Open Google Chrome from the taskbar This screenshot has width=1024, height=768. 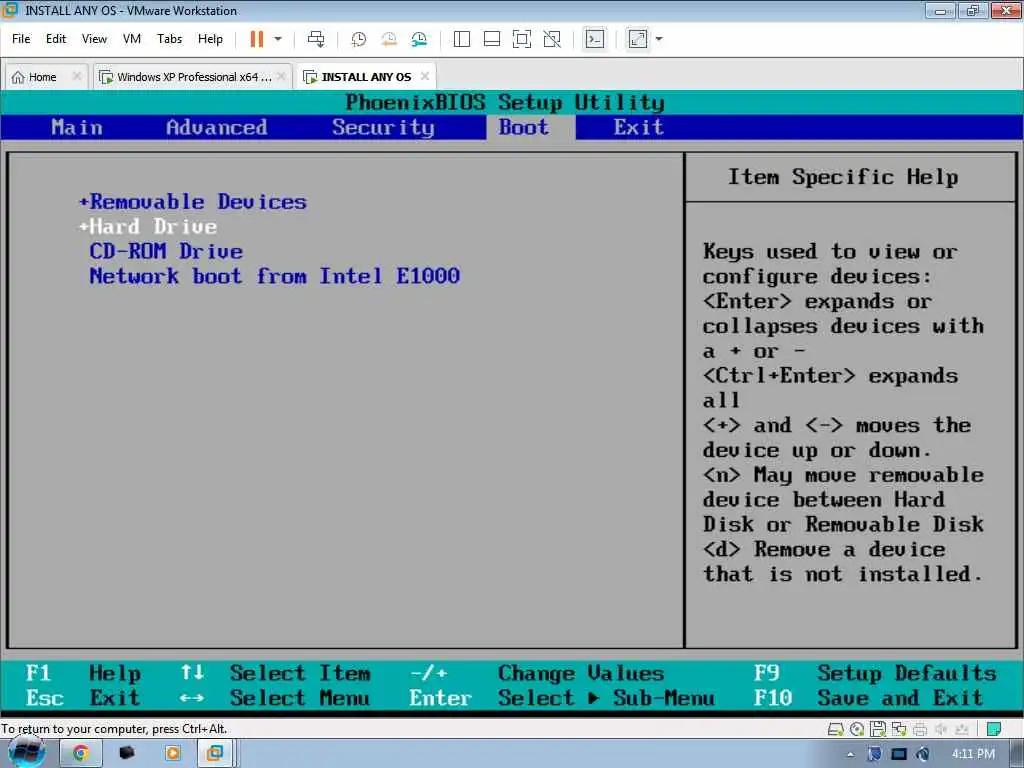(80, 754)
